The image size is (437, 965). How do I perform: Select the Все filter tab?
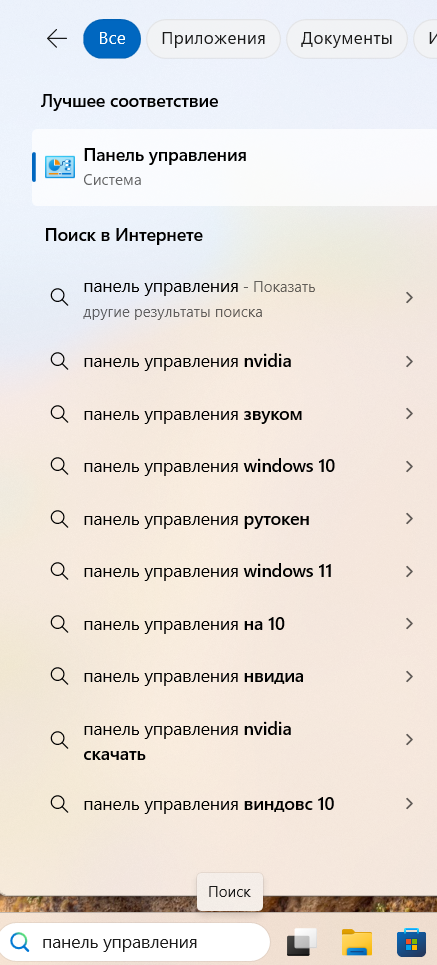pyautogui.click(x=112, y=39)
